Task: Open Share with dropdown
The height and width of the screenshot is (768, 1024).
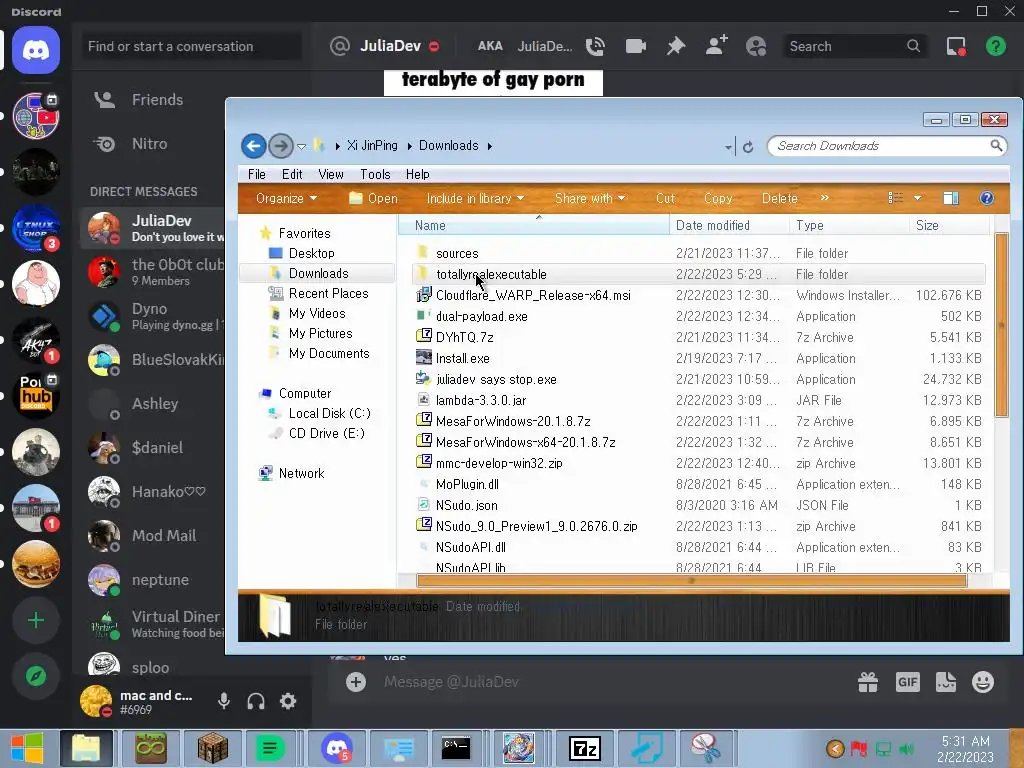Action: coord(590,199)
